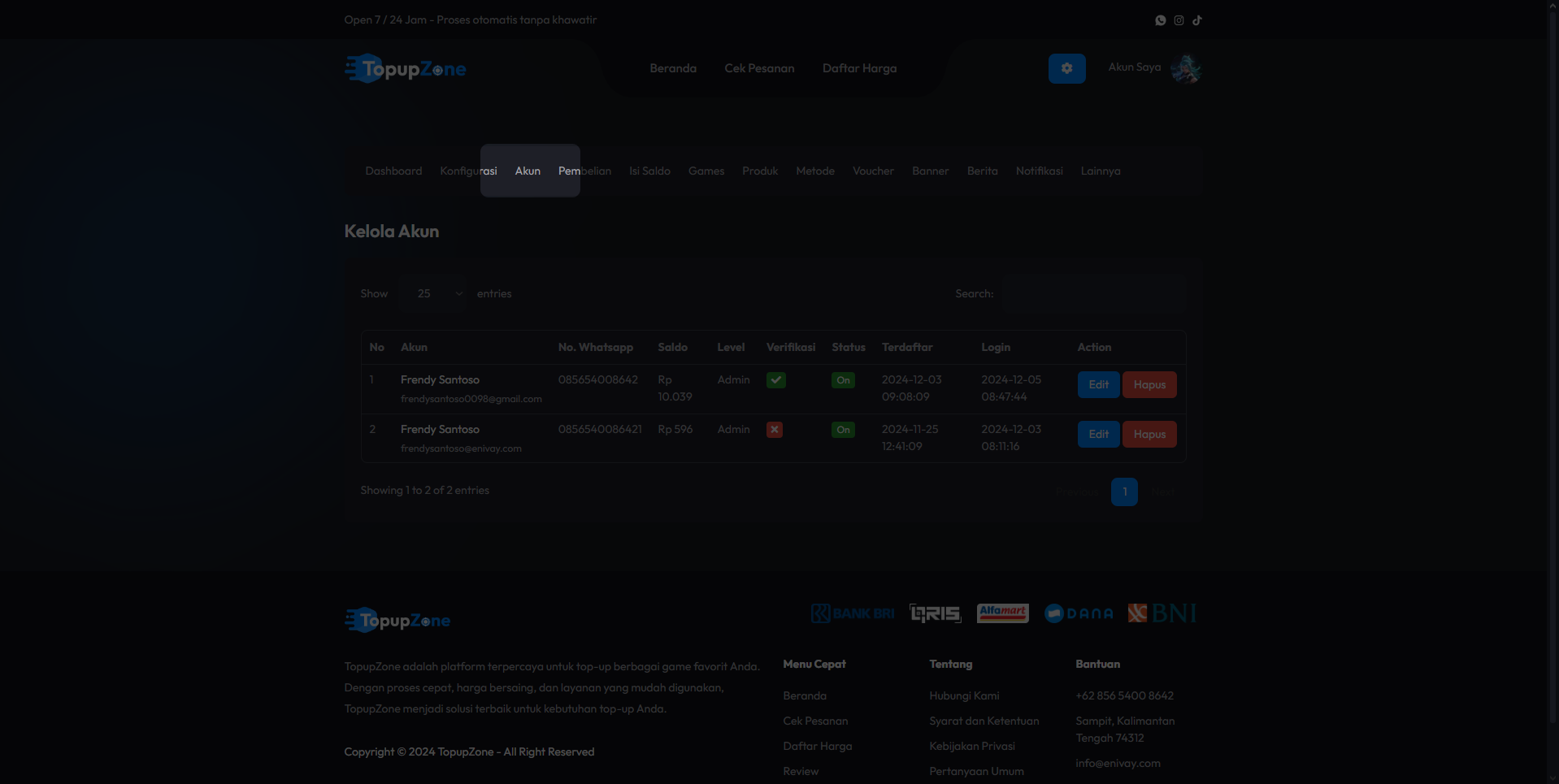Delete the frendysantoso@enivay.com account with Hapus

coord(1149,435)
